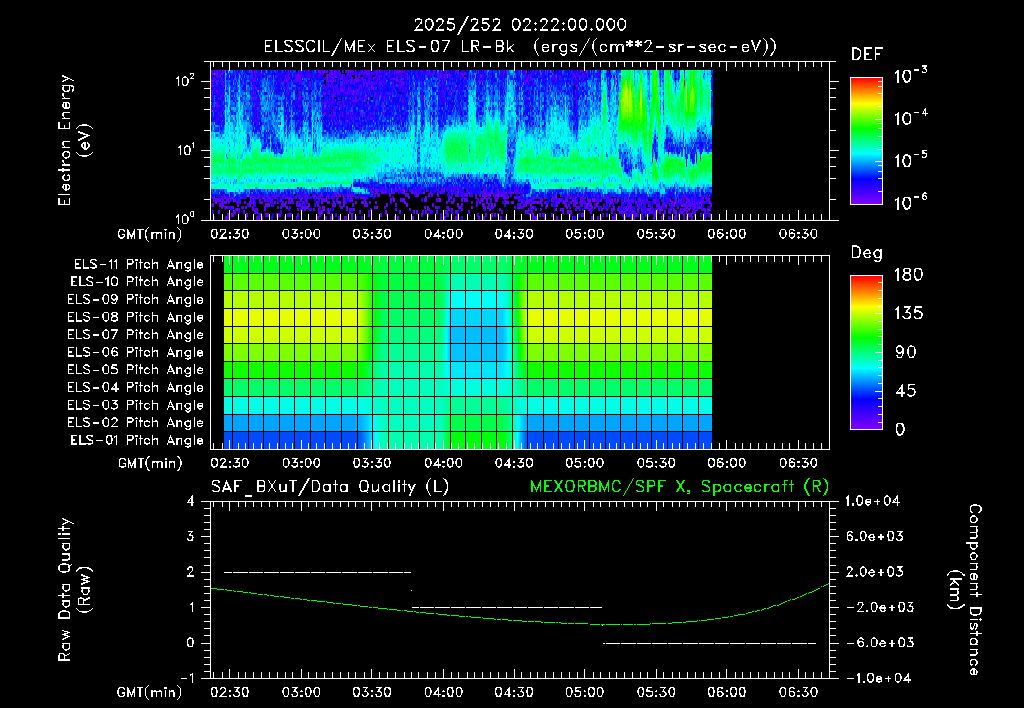Click 03:00 time tick under the data quality plot
The height and width of the screenshot is (708, 1024).
[x=301, y=692]
